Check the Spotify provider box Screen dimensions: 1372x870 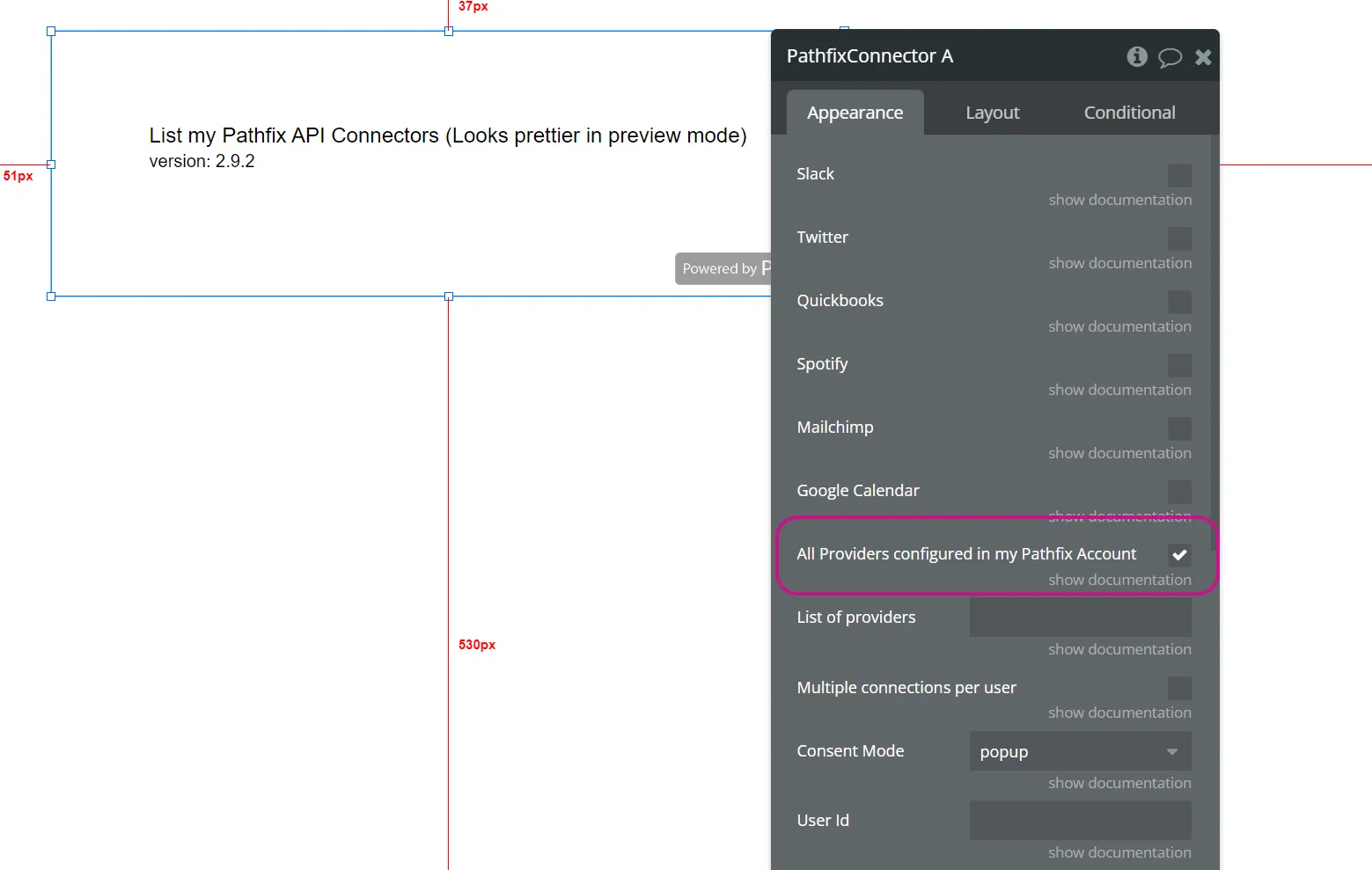(x=1180, y=365)
